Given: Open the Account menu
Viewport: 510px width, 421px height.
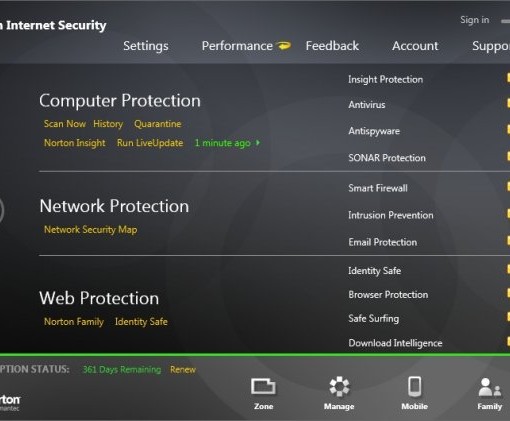Looking at the screenshot, I should pyautogui.click(x=415, y=46).
